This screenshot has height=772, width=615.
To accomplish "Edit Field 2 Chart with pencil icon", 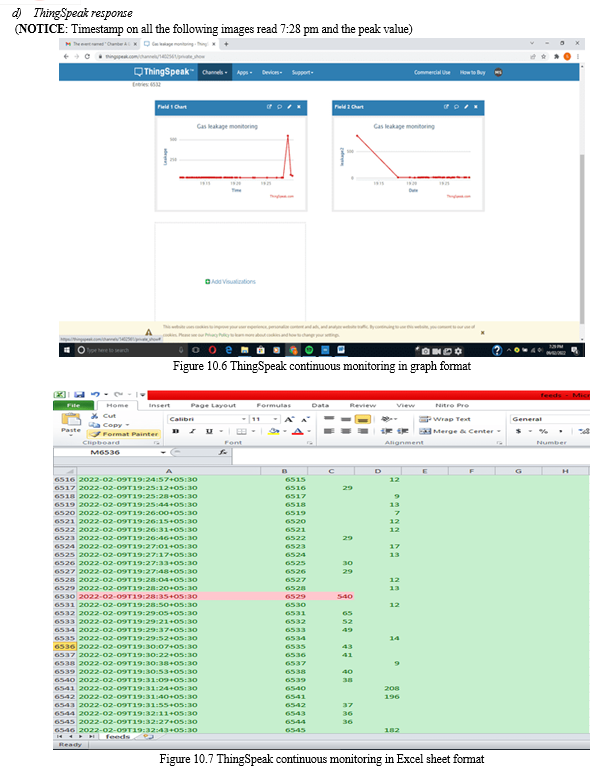I will pyautogui.click(x=466, y=107).
